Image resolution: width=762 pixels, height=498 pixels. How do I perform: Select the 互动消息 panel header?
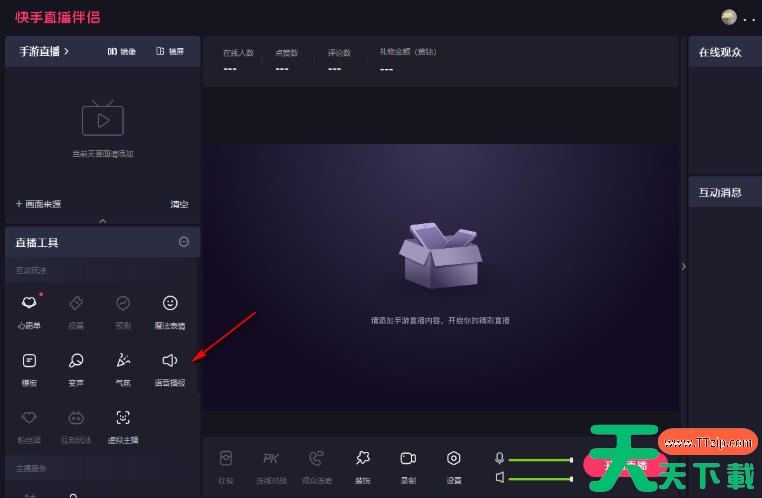[x=720, y=192]
